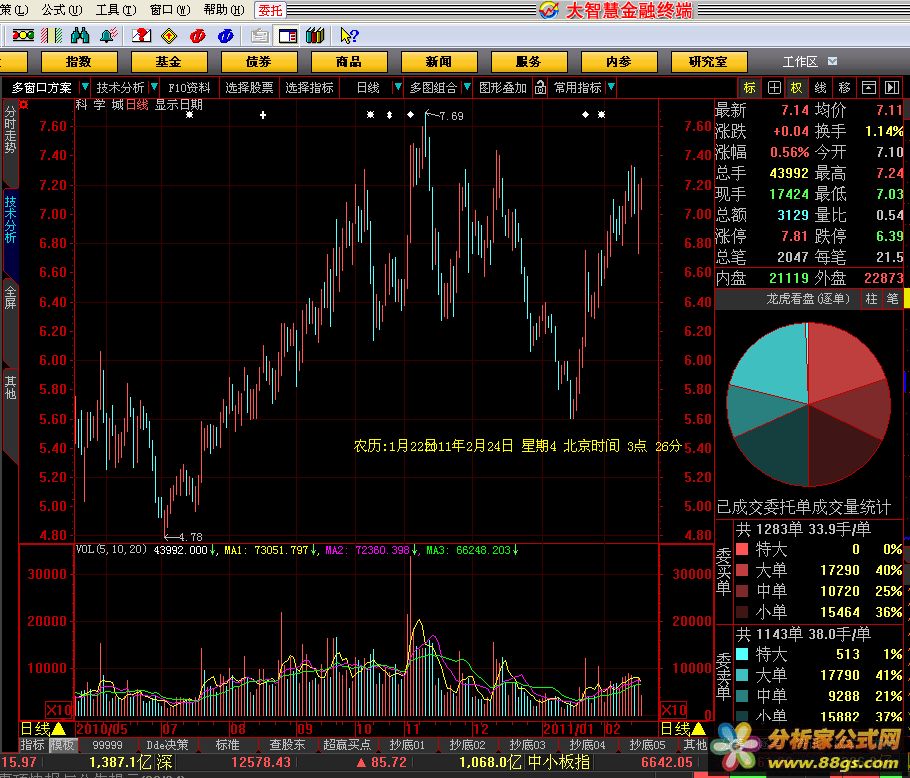Click the F10资料 toolbar item
Viewport: 910px width, 778px height.
coord(189,88)
